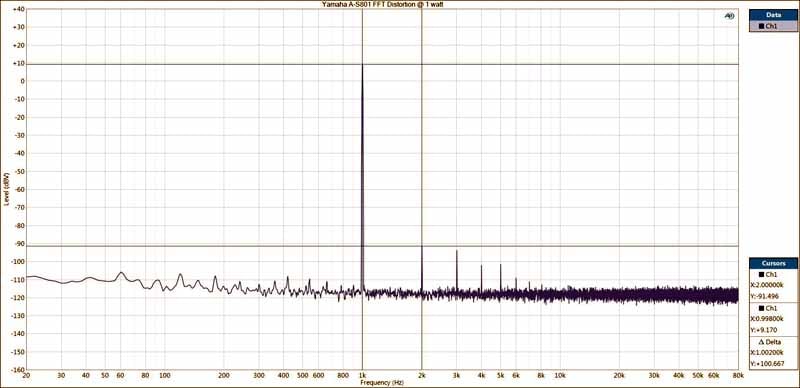This screenshot has width=800, height=388.
Task: Click the vertical cursor line at 2k
Action: click(421, 153)
